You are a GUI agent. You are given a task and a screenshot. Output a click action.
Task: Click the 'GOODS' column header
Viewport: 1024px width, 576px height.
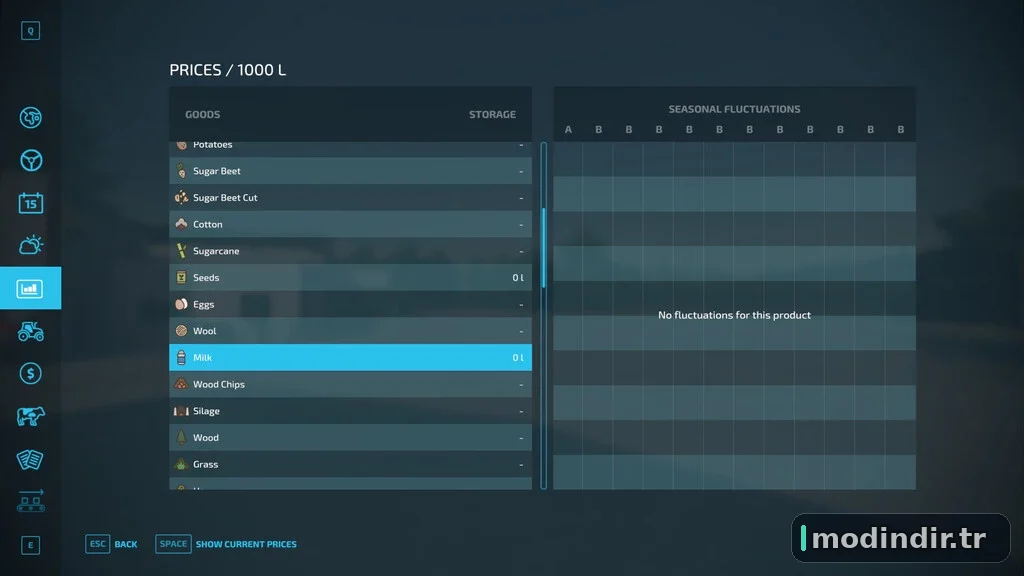click(202, 114)
